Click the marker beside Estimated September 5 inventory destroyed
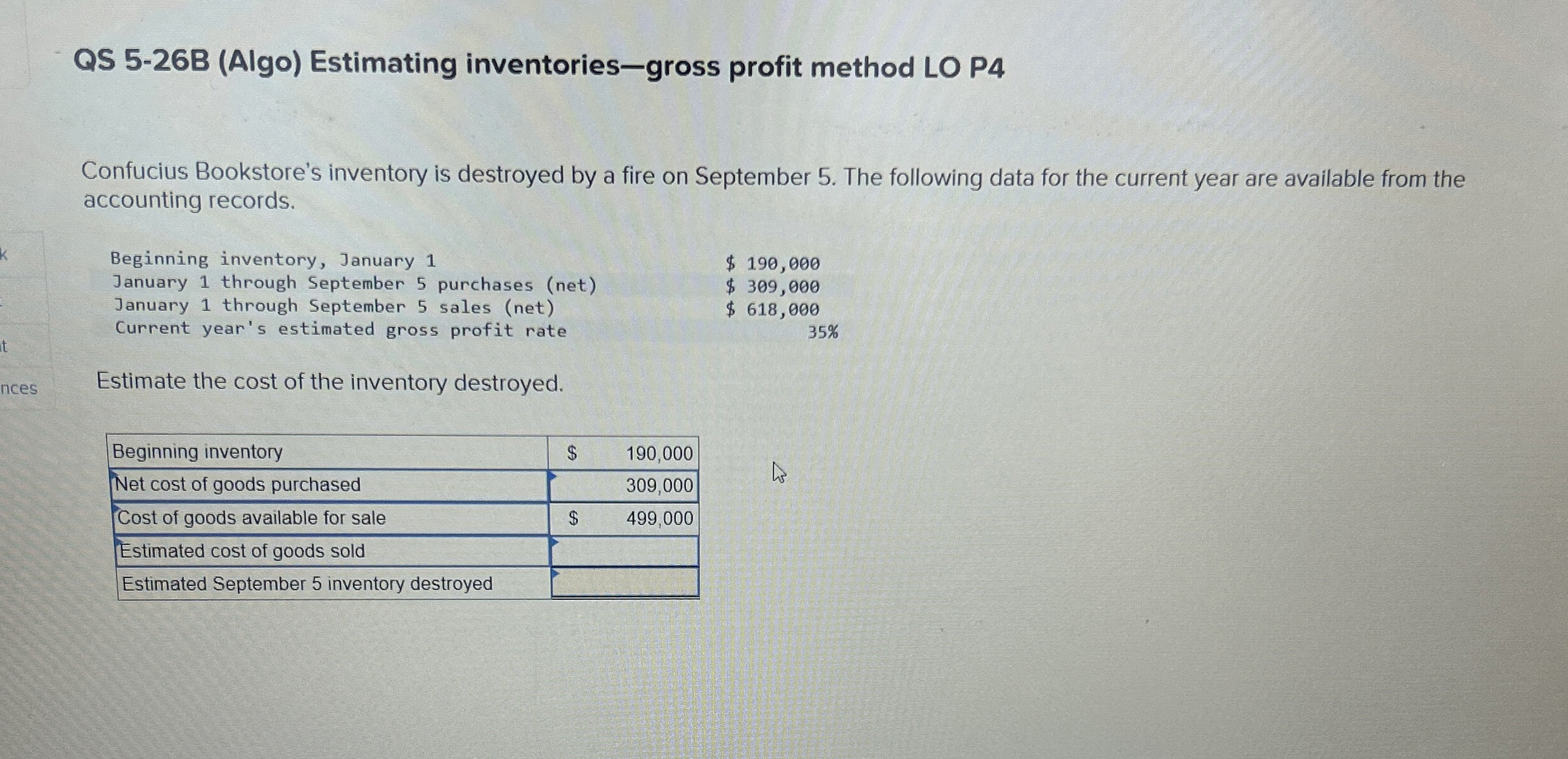 (x=554, y=573)
